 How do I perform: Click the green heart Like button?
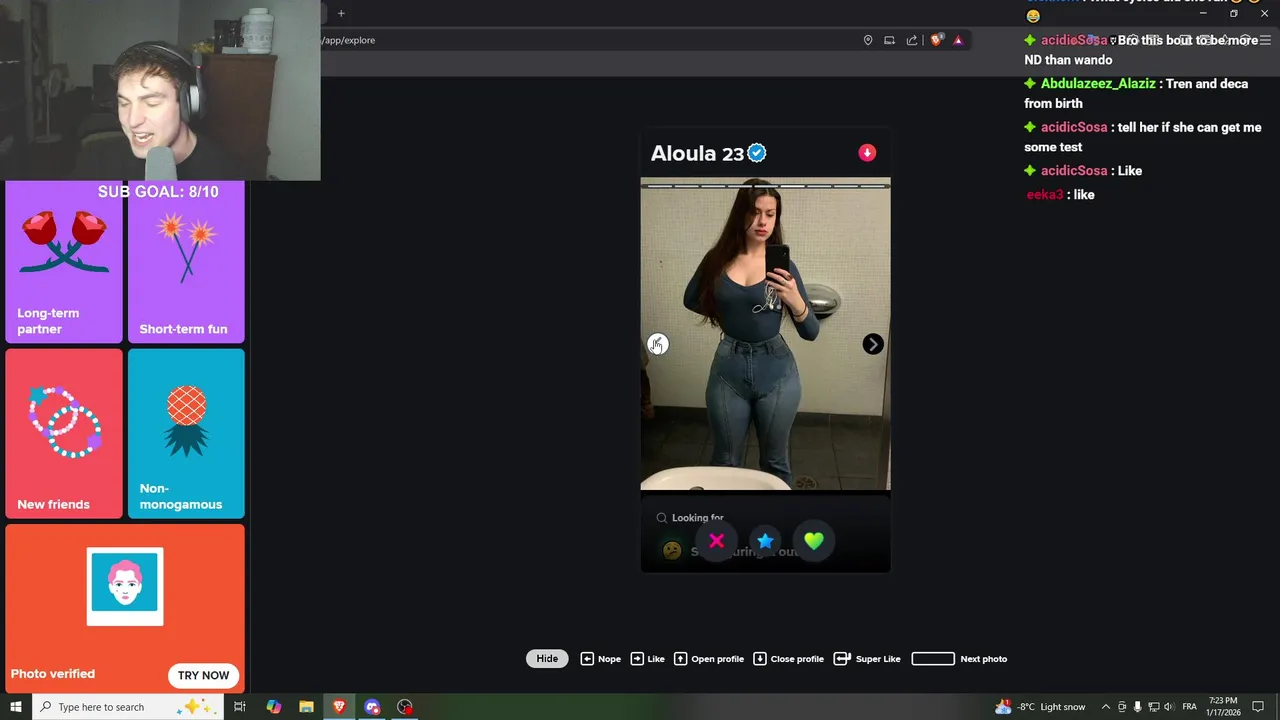click(814, 541)
